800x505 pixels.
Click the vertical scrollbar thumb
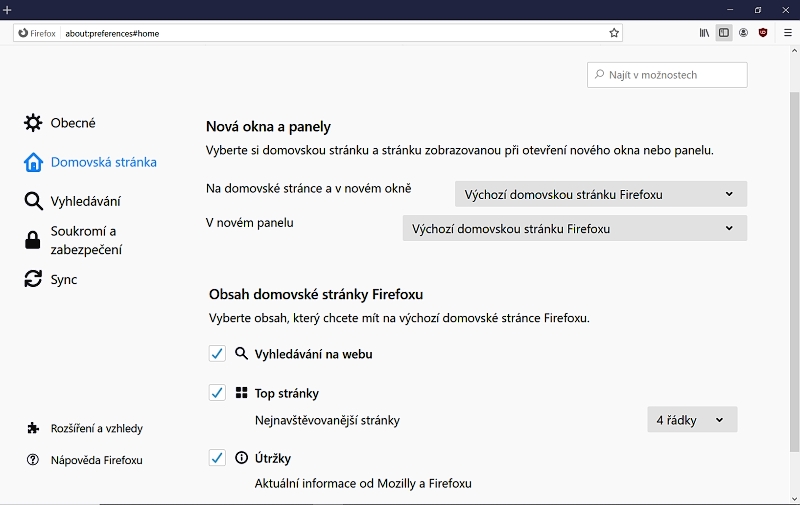click(x=794, y=271)
